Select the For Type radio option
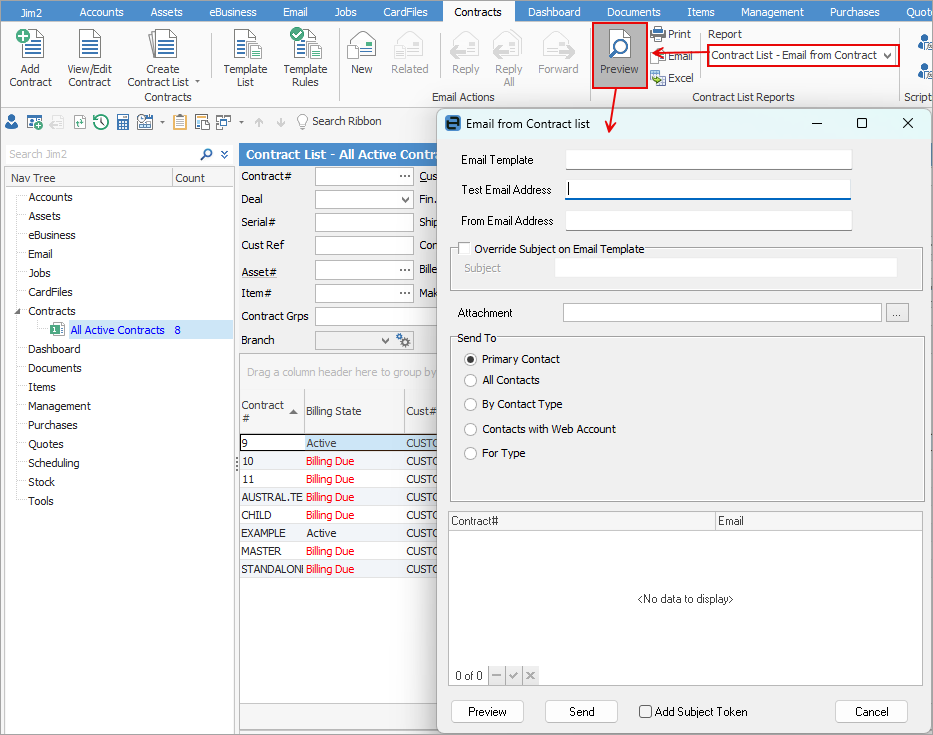The height and width of the screenshot is (735, 933). coord(471,453)
